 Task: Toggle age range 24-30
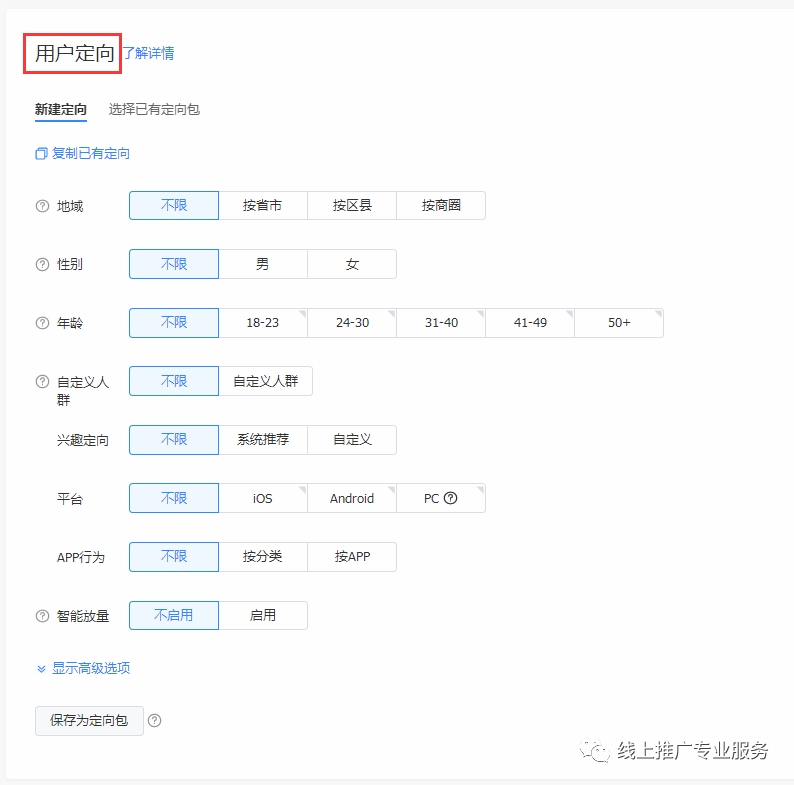[352, 323]
